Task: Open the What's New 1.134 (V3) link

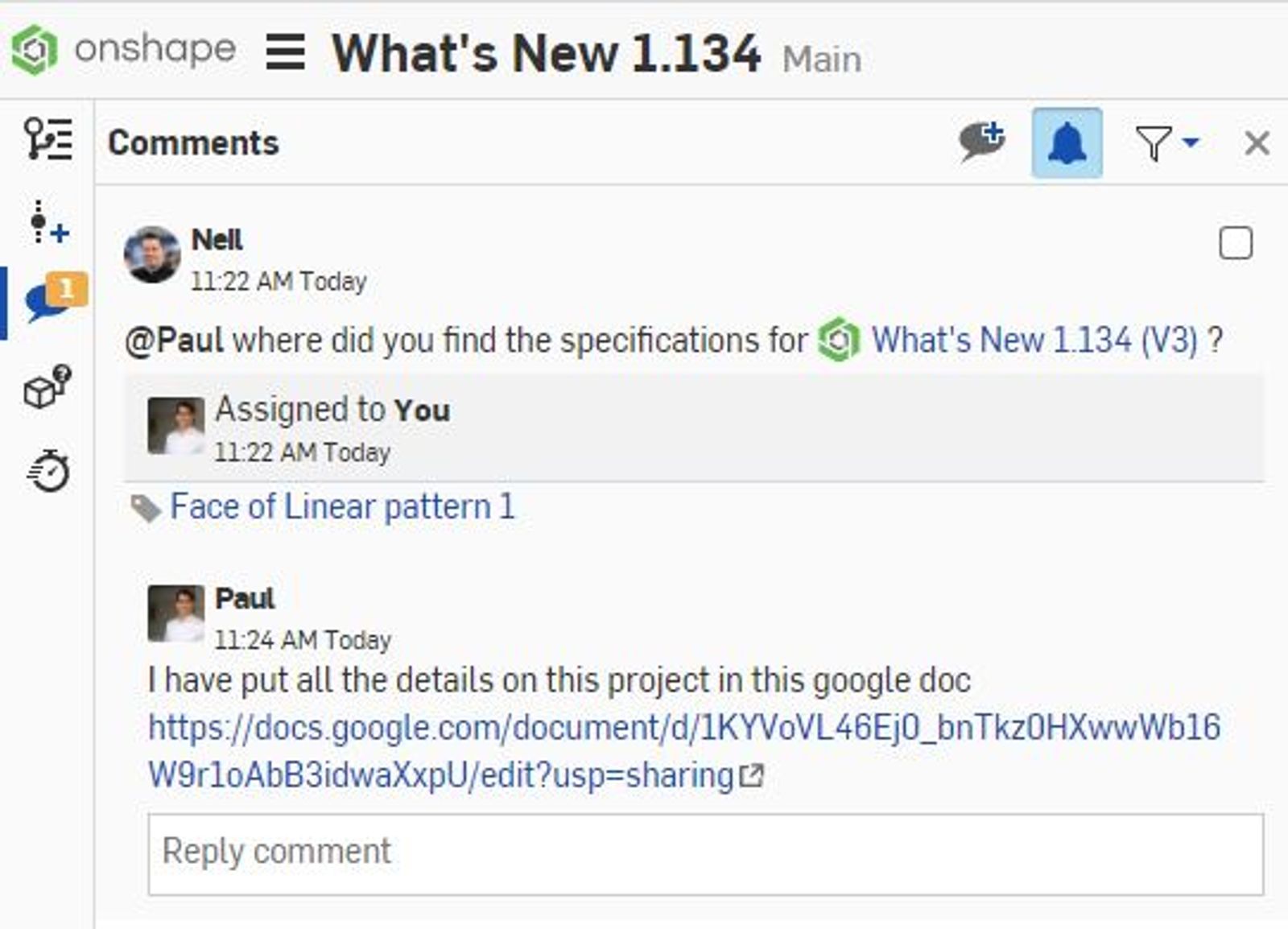Action: click(x=1034, y=340)
